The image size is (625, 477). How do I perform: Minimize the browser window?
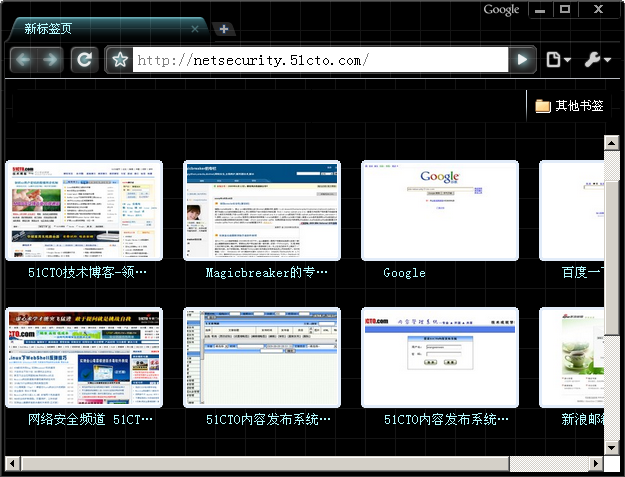(x=540, y=10)
